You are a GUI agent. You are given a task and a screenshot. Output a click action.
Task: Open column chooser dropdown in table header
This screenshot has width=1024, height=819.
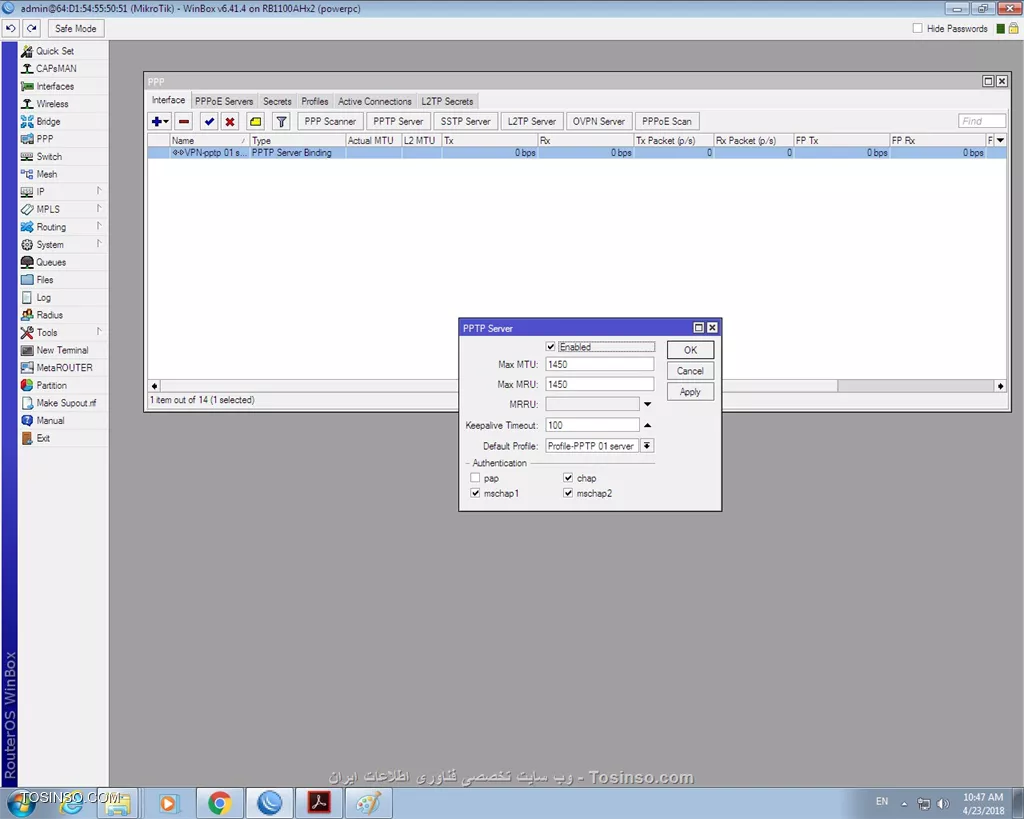tap(1000, 140)
